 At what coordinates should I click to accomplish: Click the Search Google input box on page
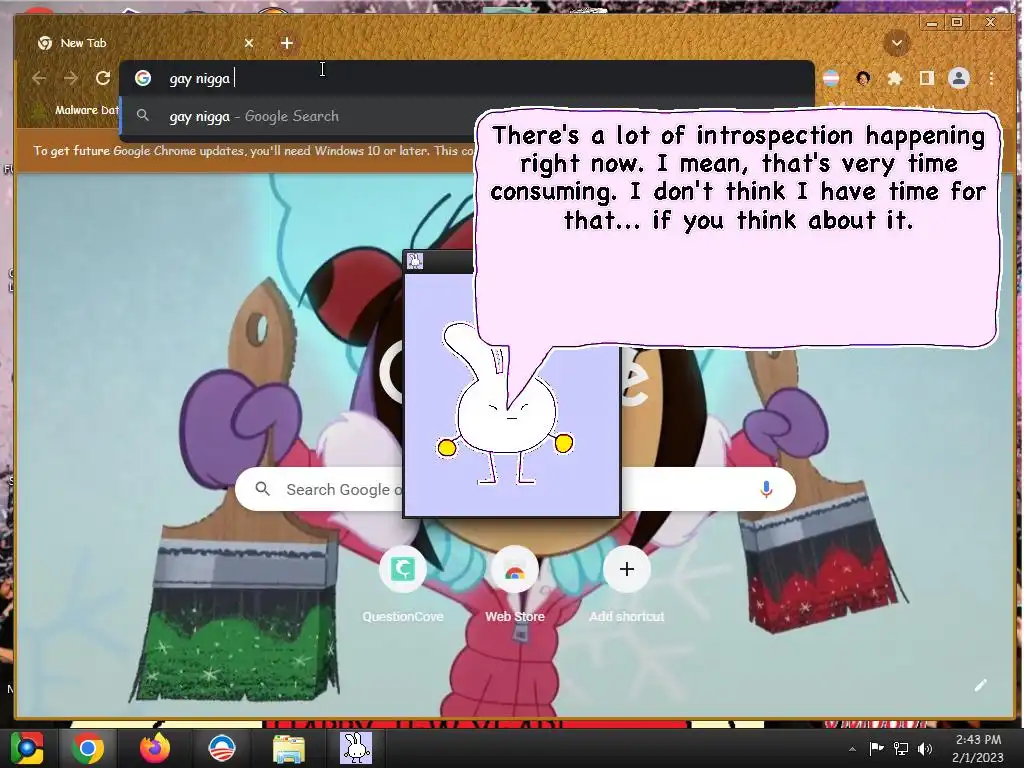(515, 488)
